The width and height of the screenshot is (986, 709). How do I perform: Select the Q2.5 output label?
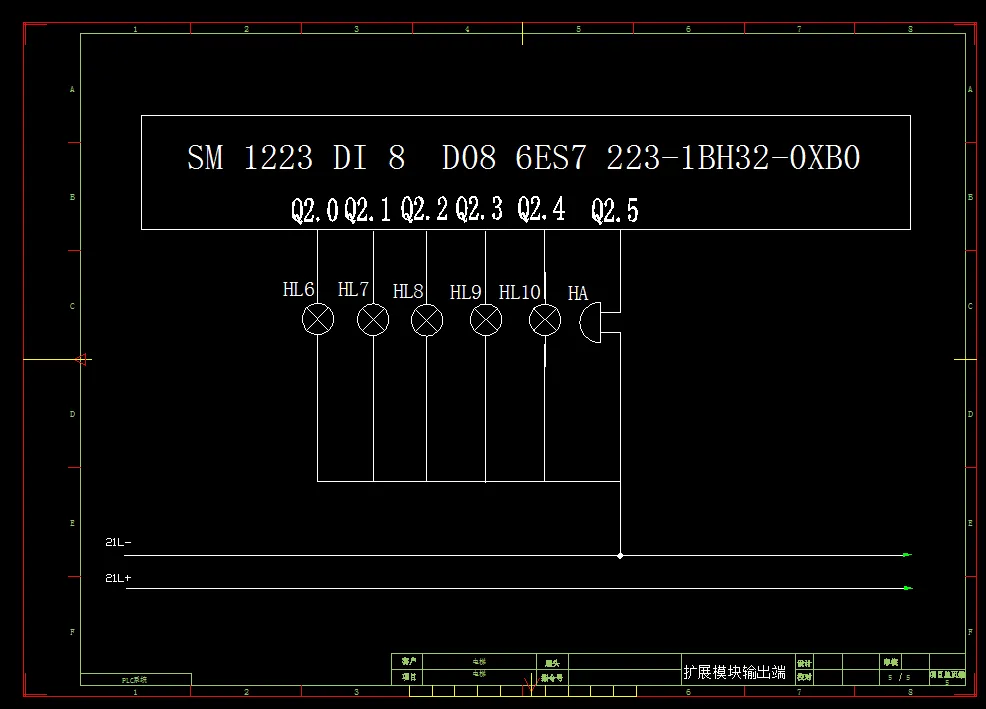point(614,210)
